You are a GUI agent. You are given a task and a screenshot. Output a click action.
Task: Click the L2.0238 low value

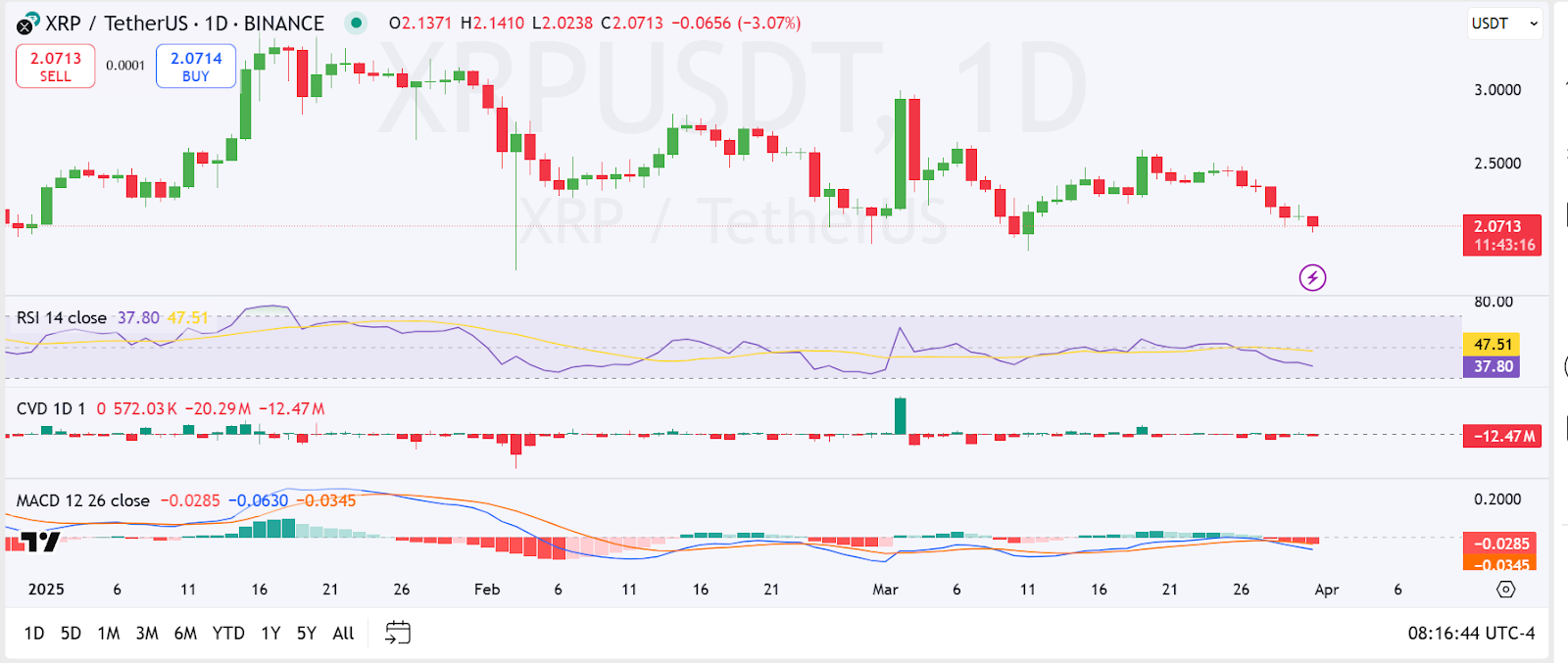tap(563, 23)
